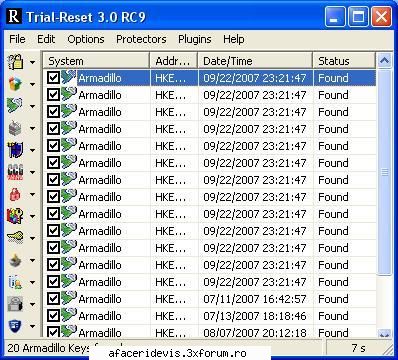
Task: Select the 08/07/2007 20:12:18 date cell
Action: click(x=255, y=333)
